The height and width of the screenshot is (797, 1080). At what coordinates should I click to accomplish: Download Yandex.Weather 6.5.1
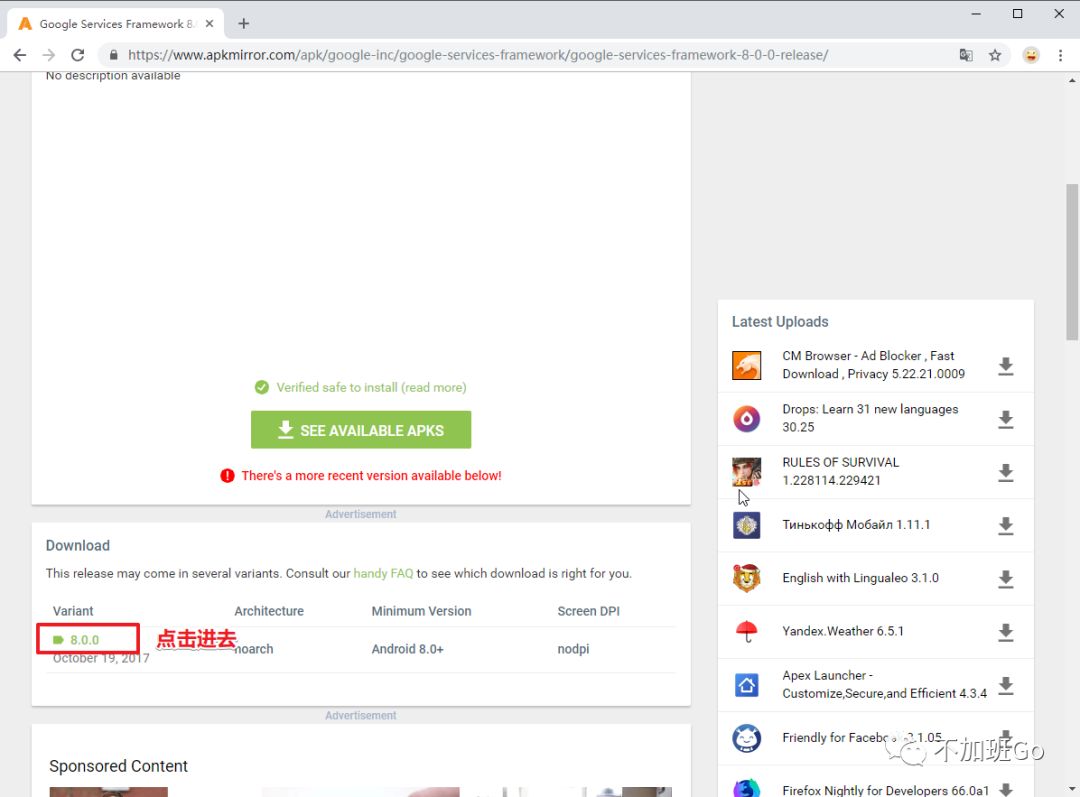(x=1006, y=632)
